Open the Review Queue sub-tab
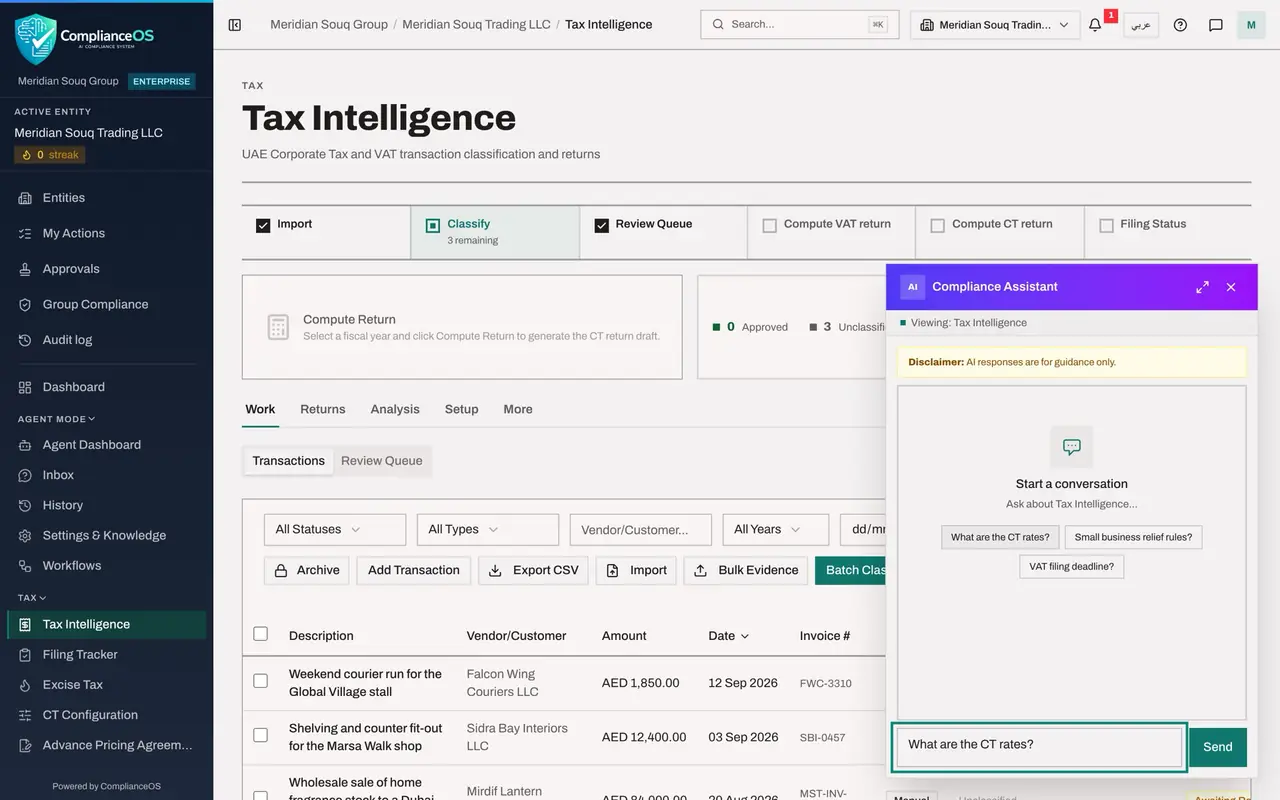Image resolution: width=1280 pixels, height=800 pixels. click(382, 461)
